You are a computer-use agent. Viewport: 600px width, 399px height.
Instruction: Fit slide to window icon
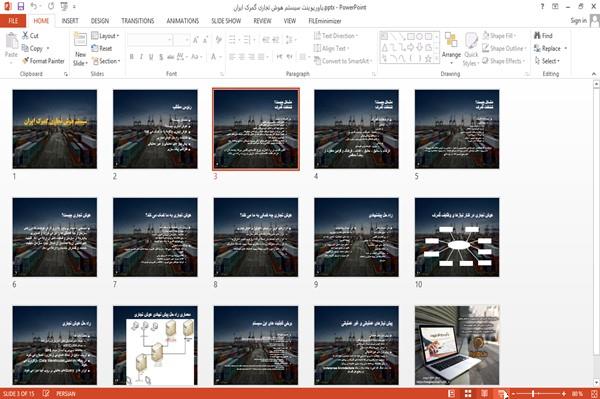[594, 393]
